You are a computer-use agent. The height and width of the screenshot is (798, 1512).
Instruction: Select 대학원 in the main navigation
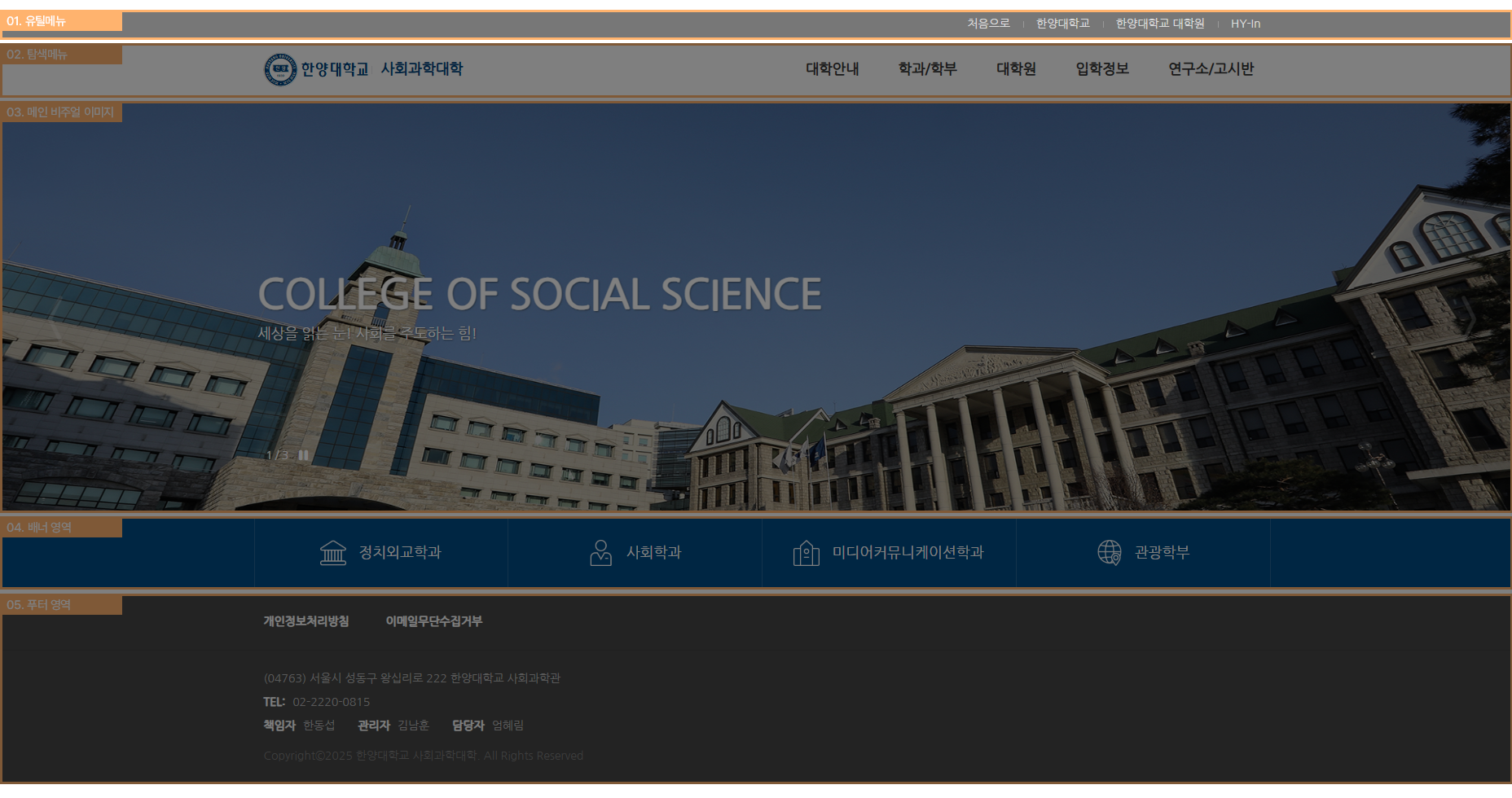(1016, 69)
